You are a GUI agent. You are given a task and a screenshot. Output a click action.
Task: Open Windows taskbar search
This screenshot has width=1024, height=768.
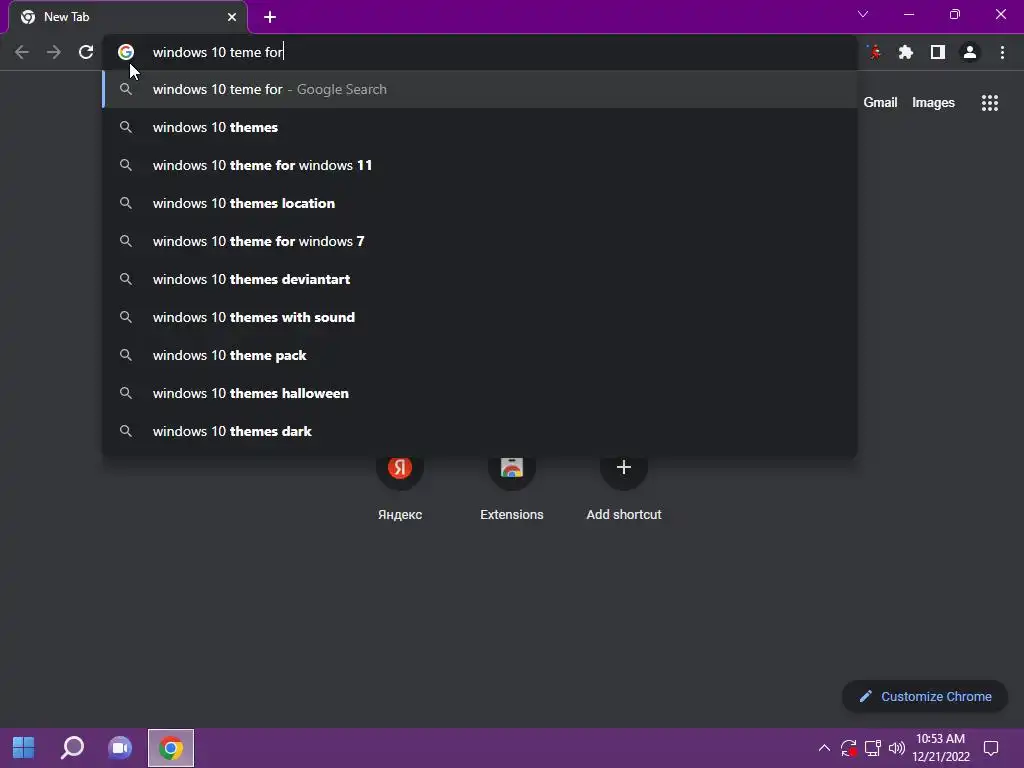[x=72, y=748]
